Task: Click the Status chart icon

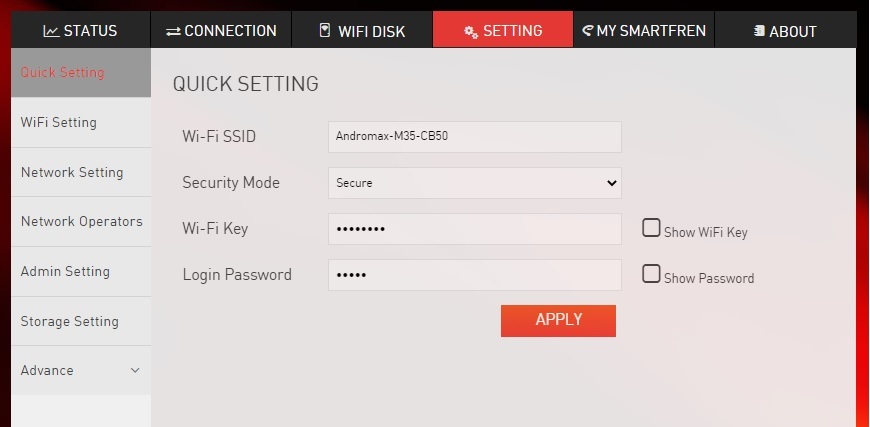Action: click(x=51, y=31)
